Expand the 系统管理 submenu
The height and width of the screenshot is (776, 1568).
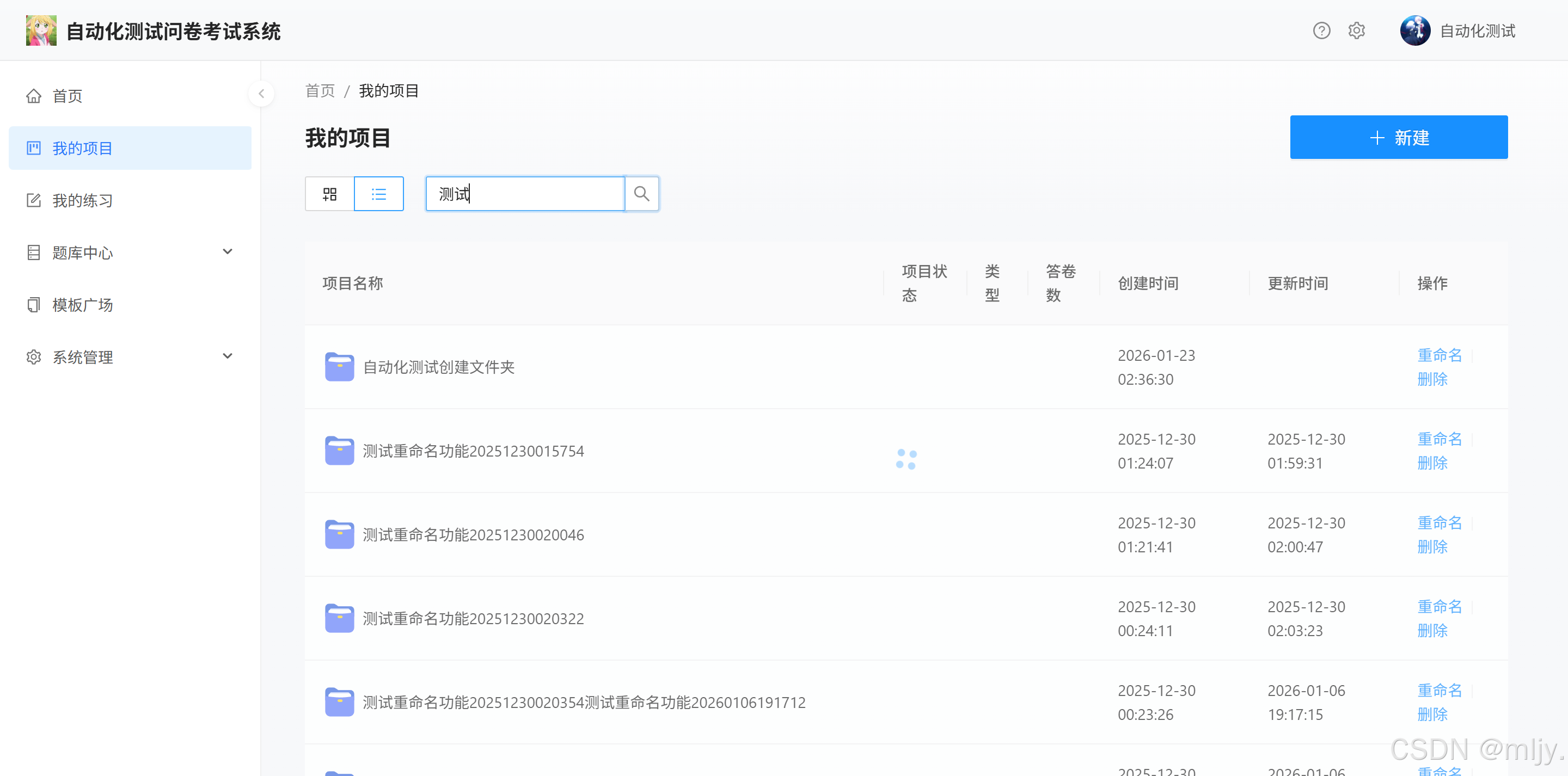coord(228,356)
